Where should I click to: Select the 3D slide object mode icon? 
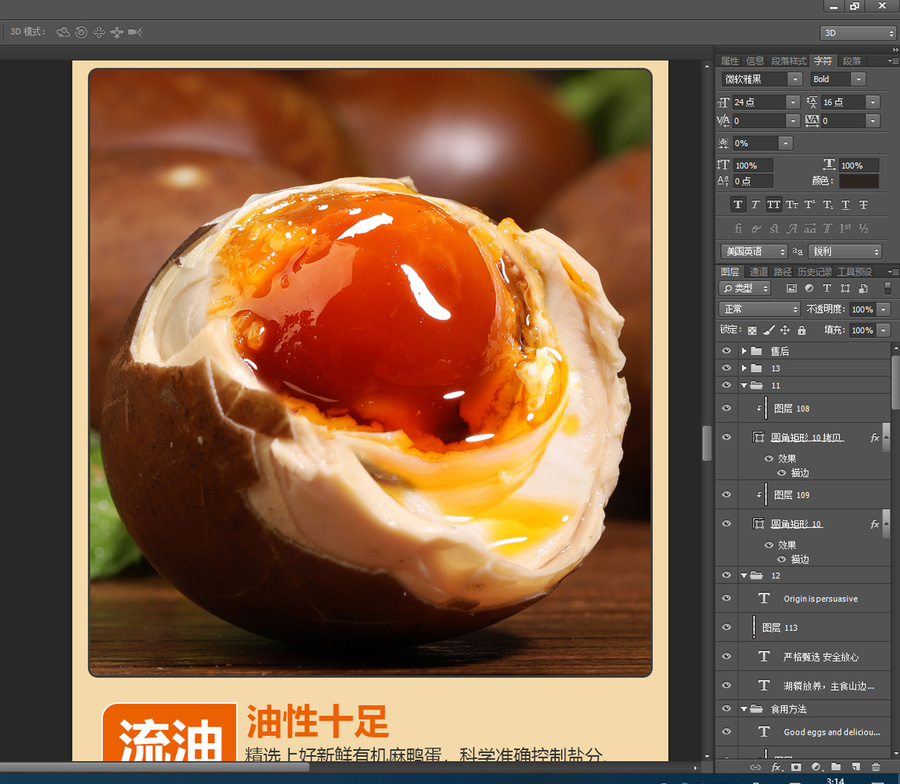click(117, 32)
